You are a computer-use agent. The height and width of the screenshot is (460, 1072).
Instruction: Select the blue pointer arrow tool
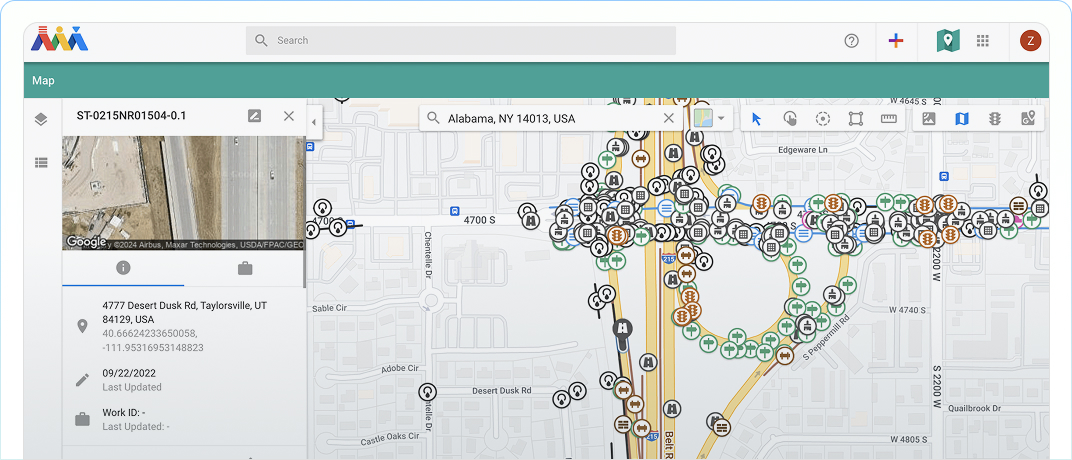(x=756, y=118)
